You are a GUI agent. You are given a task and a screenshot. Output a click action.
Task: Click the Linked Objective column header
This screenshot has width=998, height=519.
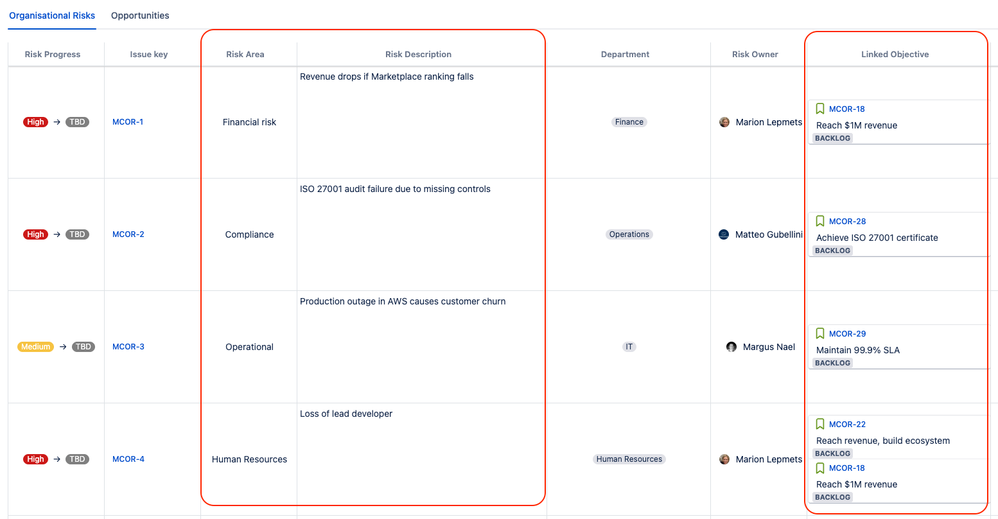(x=894, y=54)
